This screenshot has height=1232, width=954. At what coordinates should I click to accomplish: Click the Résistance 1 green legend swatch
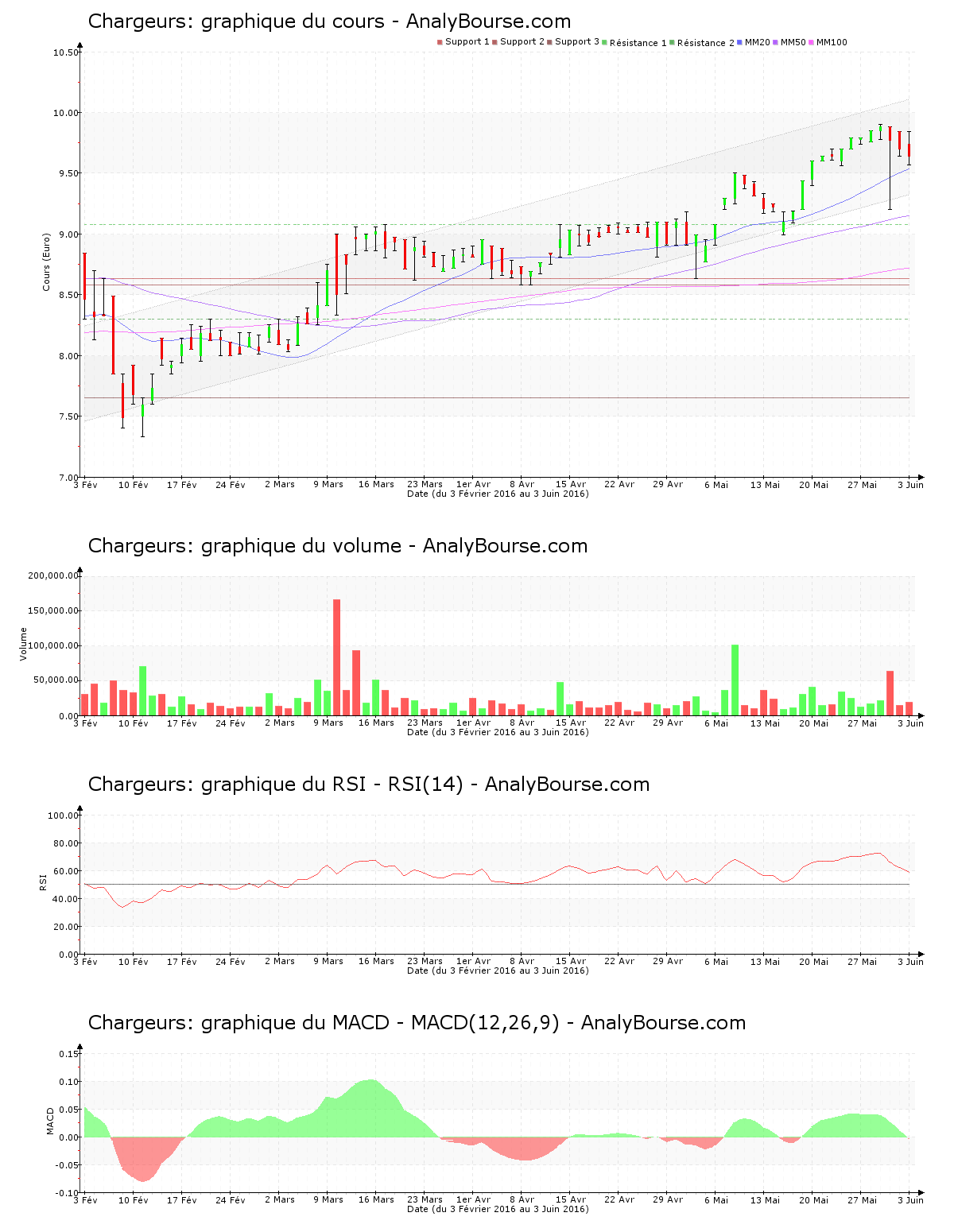(605, 42)
